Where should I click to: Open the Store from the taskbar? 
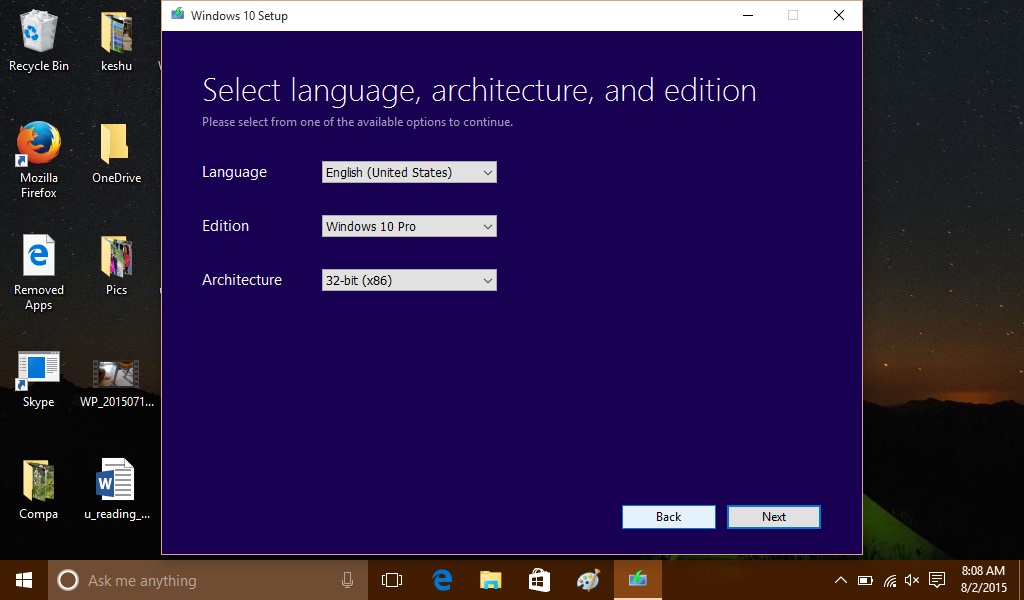point(539,580)
